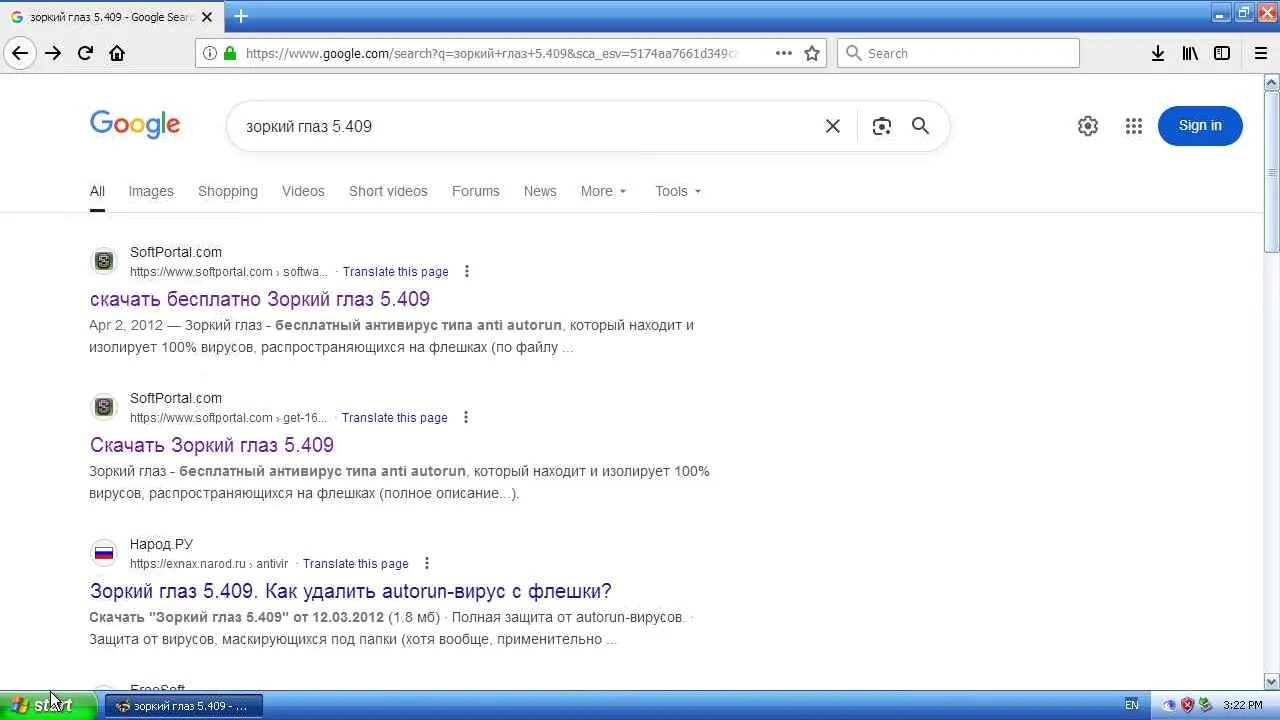Translate the second SoftPortal result page
Image resolution: width=1280 pixels, height=720 pixels.
394,418
